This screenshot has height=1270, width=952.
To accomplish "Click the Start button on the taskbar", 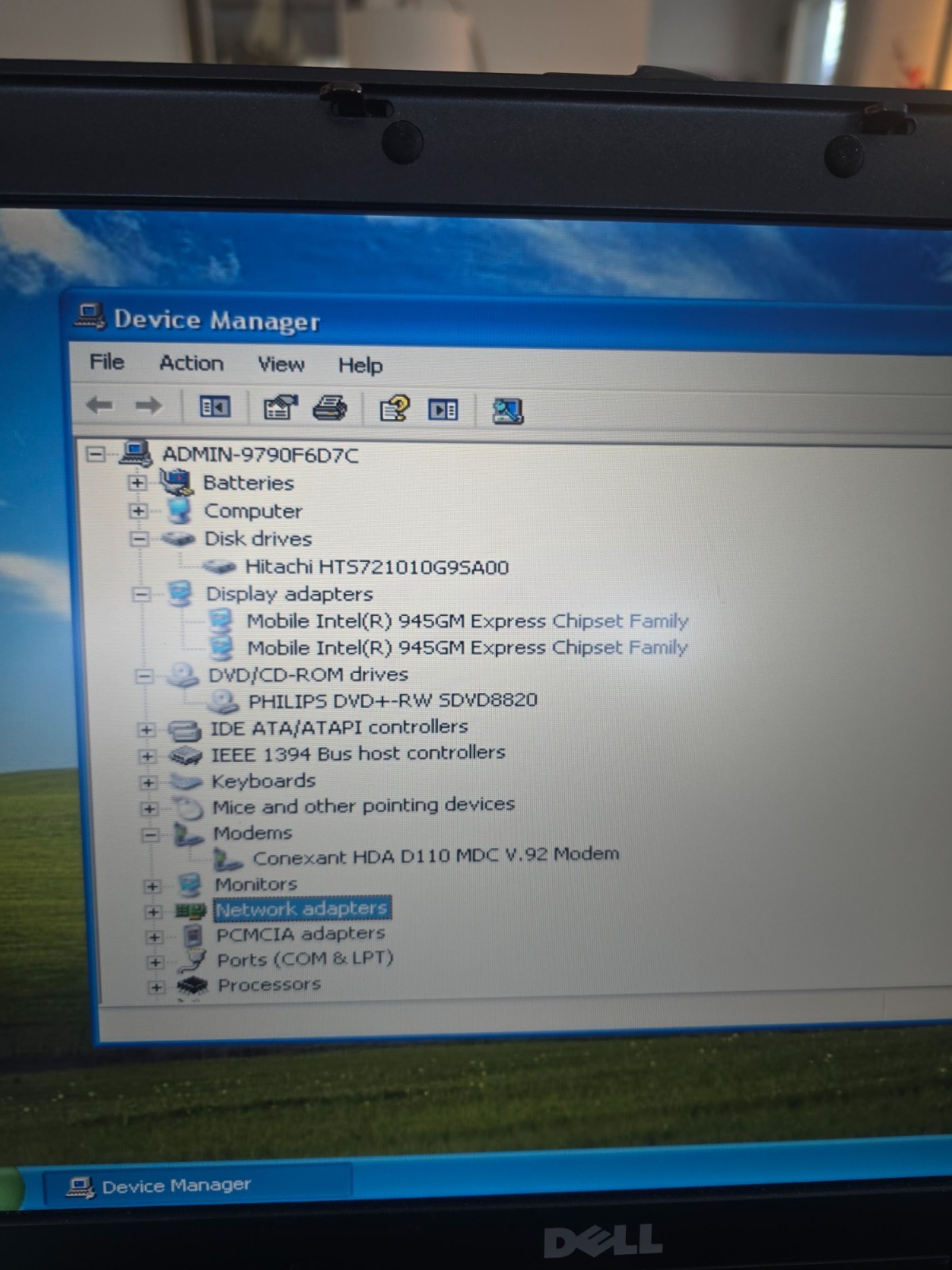I will (11, 1189).
